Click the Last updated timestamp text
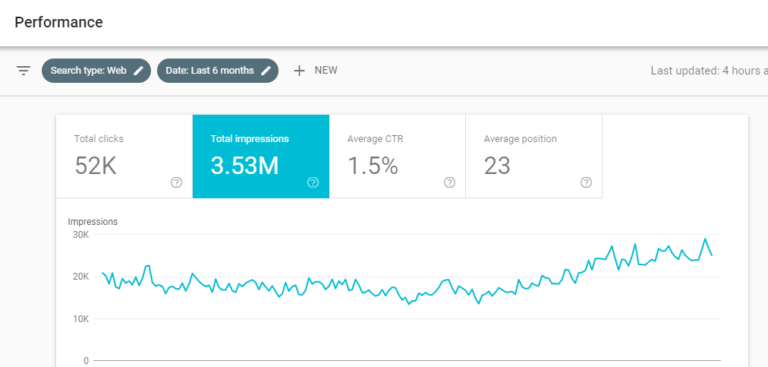This screenshot has height=367, width=768. tap(709, 71)
